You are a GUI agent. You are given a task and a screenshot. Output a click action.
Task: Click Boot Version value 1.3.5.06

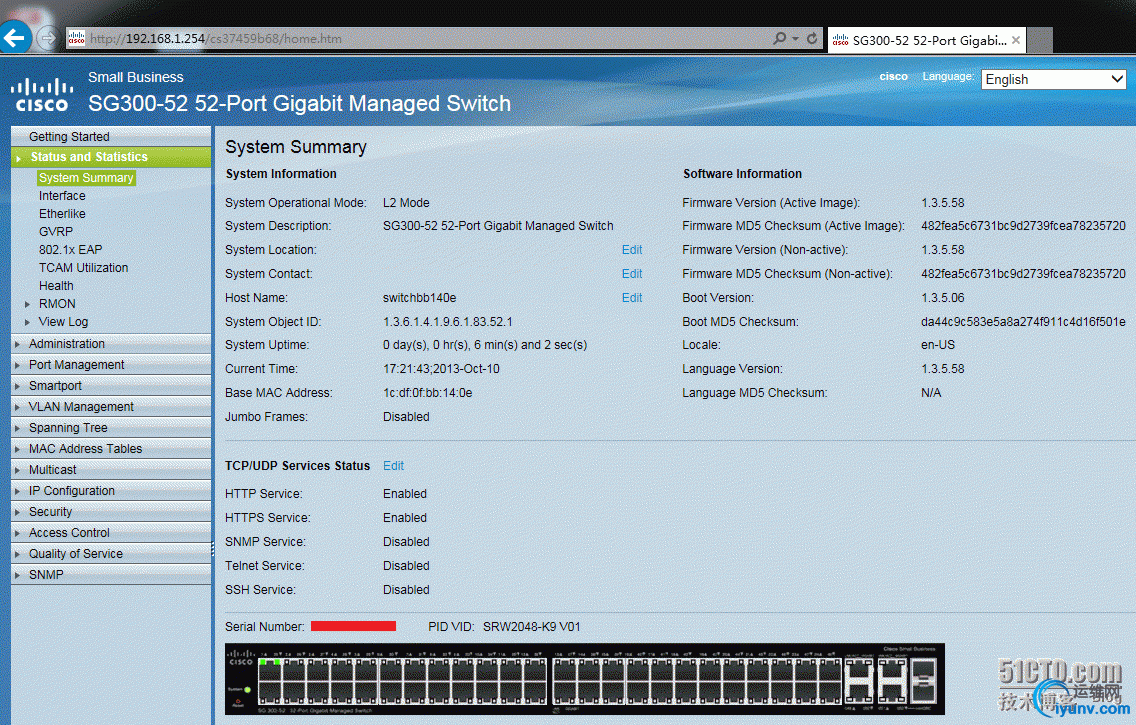pyautogui.click(x=943, y=298)
